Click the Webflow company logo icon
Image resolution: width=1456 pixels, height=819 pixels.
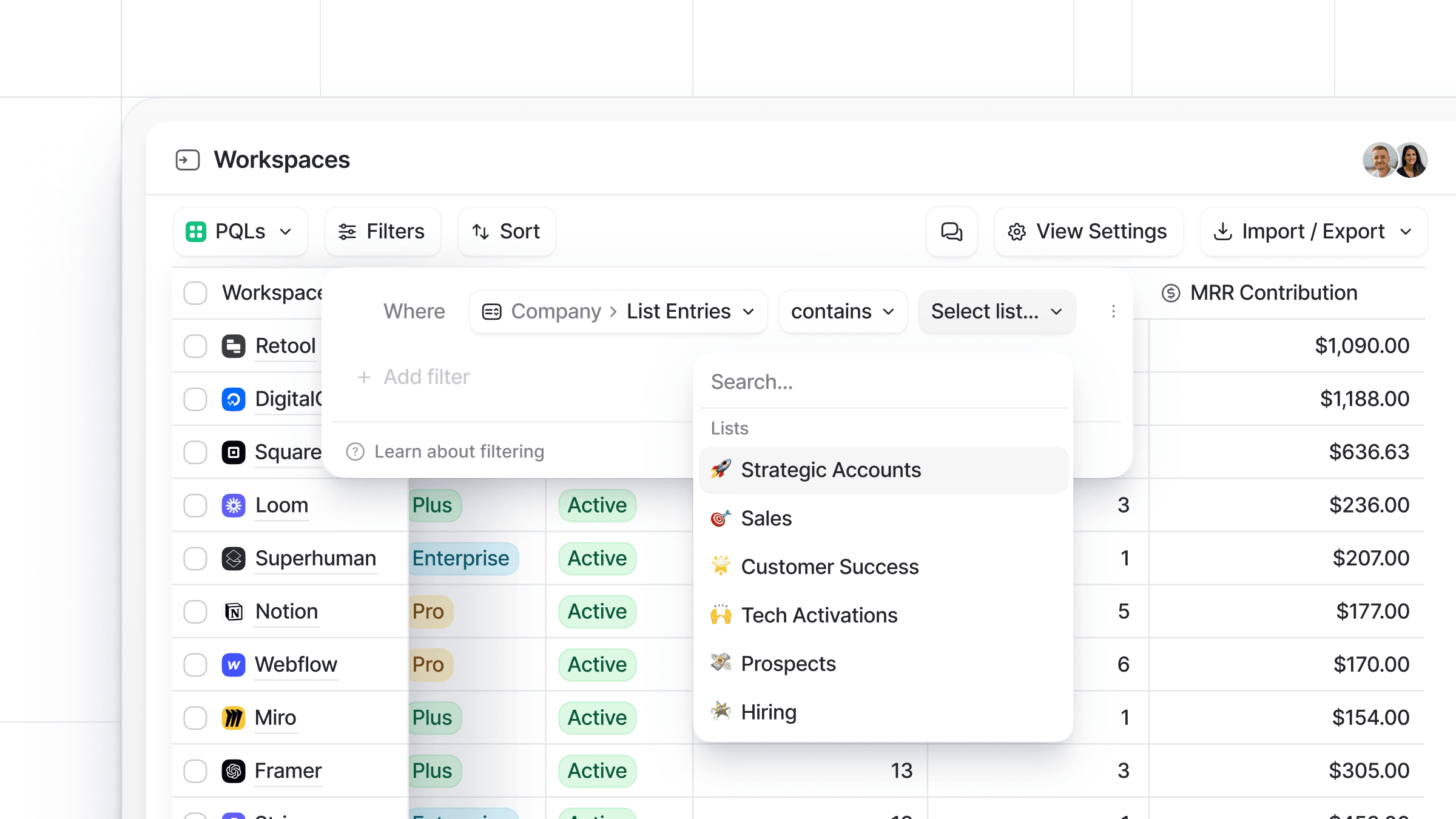[x=234, y=665]
